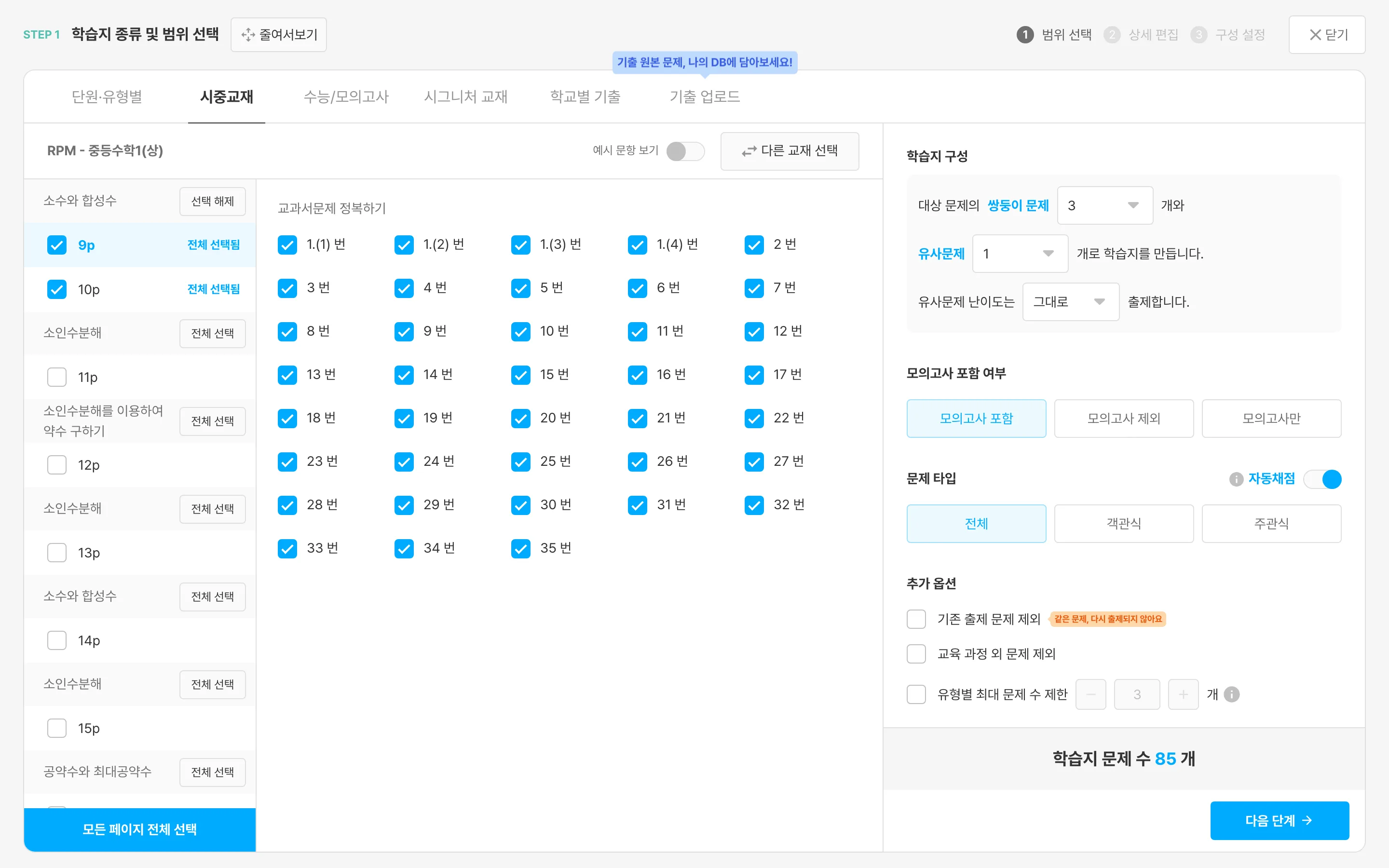
Task: Click the info icon next to 자동채점
Action: (1236, 479)
